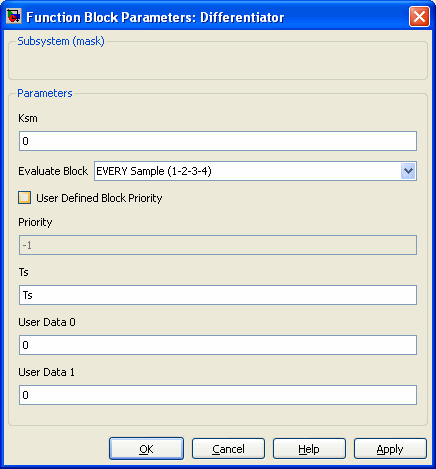
Task: Open Help for this block
Action: click(x=309, y=449)
